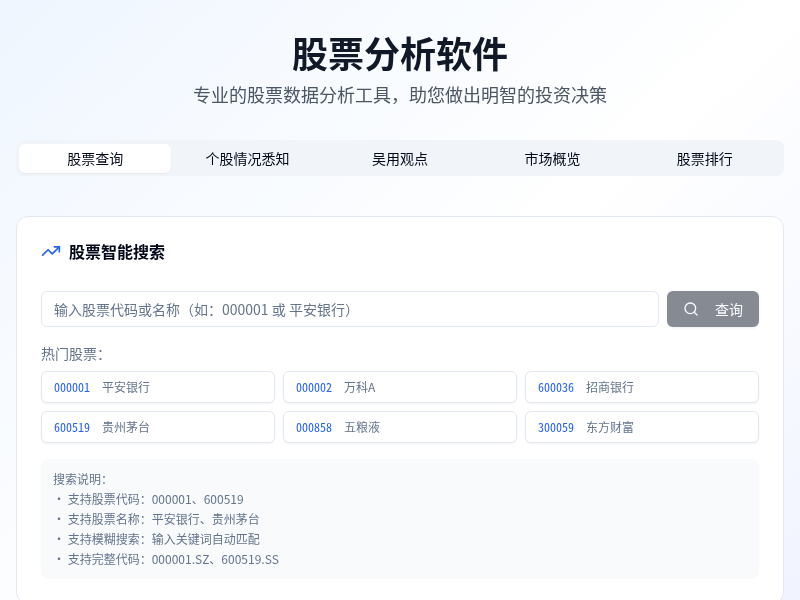
Task: Click the trending-up icon beside 股票智能搜索
Action: (x=51, y=252)
